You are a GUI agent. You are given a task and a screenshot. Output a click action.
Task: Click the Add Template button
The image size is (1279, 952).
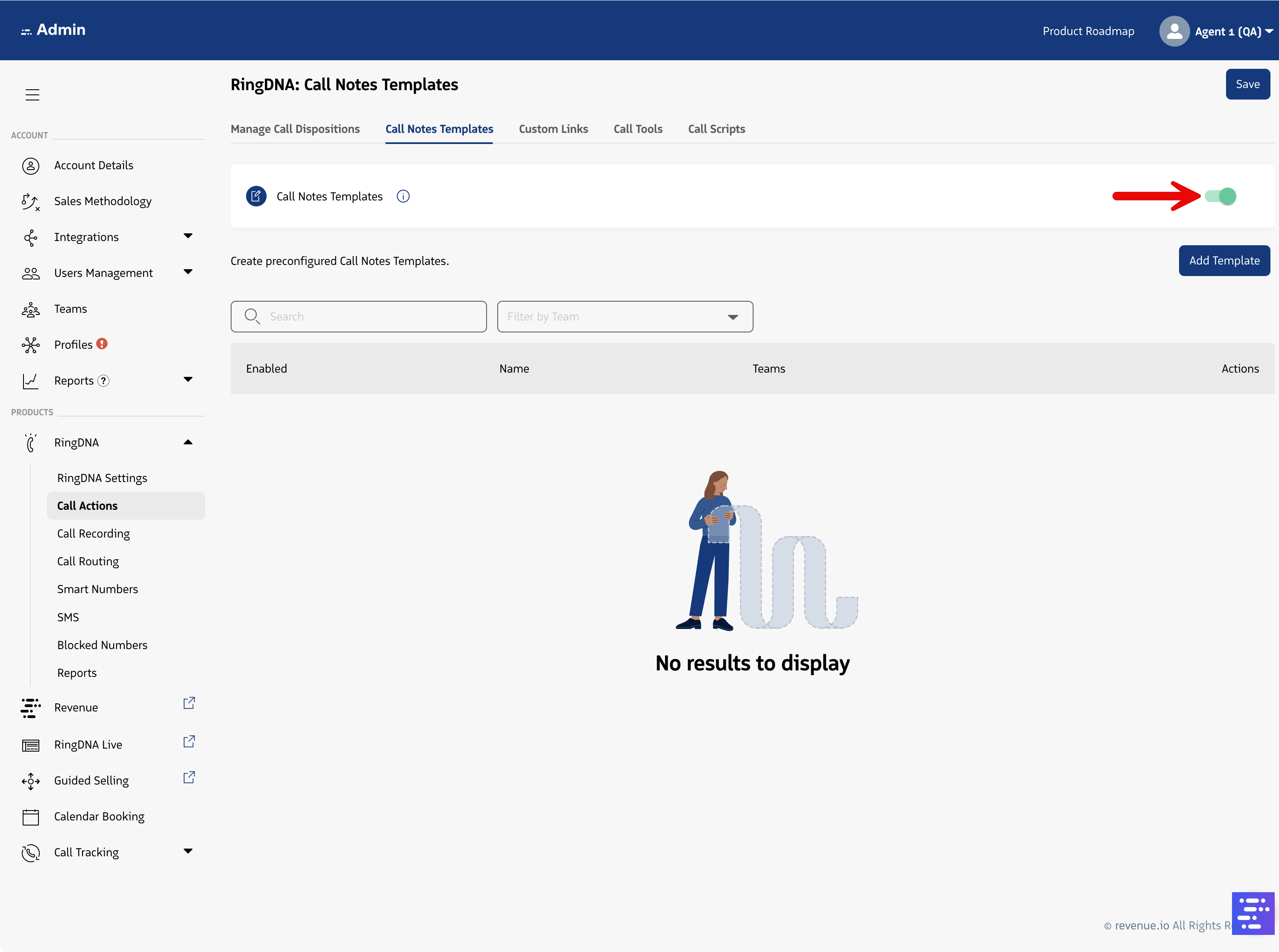(1224, 261)
